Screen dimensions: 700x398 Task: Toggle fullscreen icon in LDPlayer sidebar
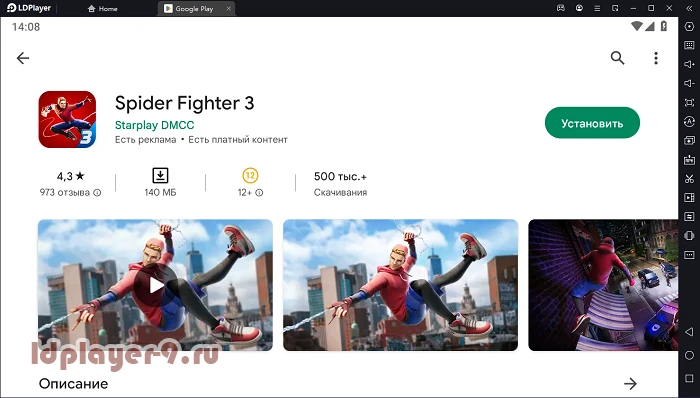pos(689,103)
